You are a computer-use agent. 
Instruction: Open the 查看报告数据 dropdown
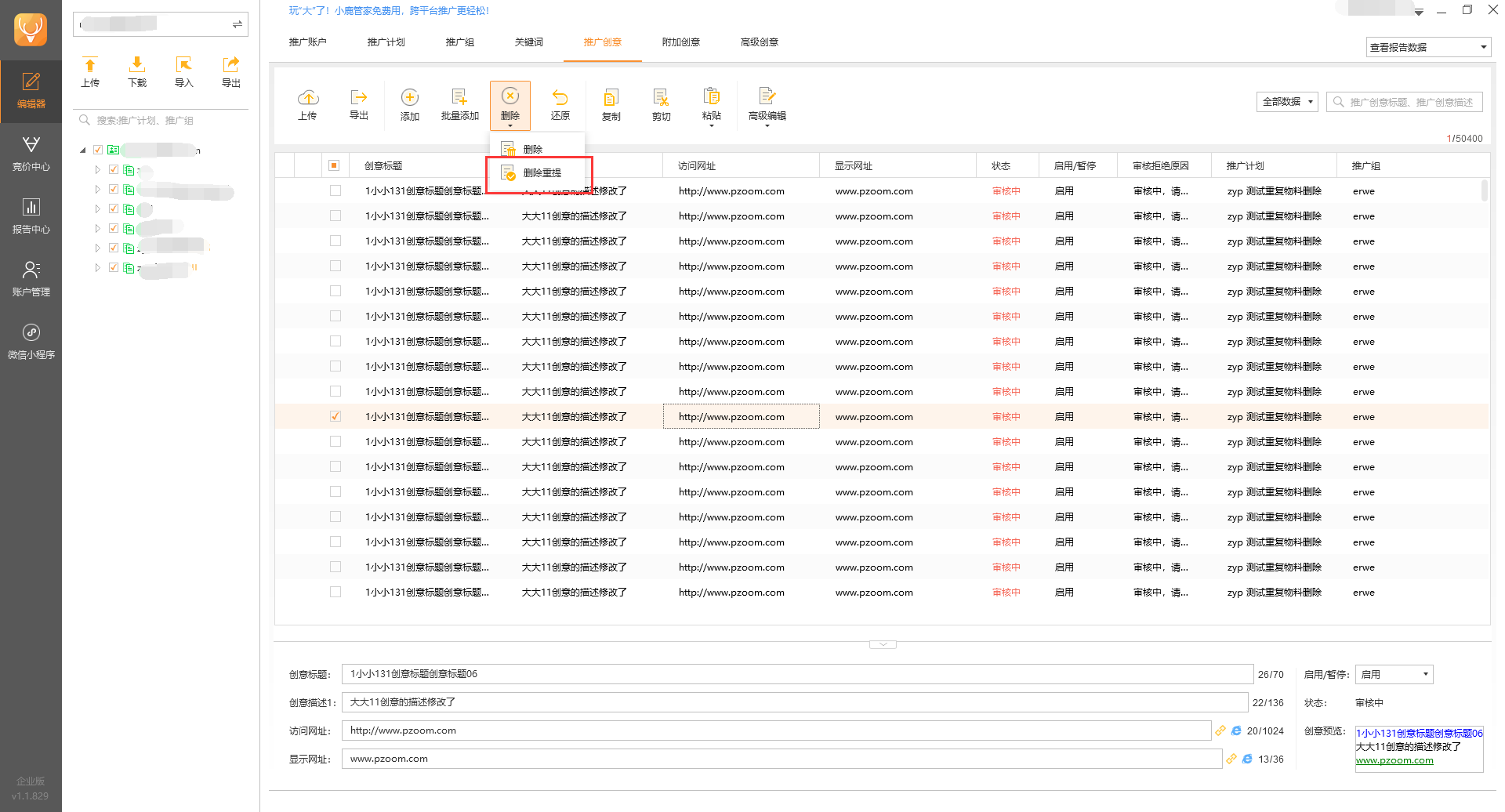(1427, 47)
